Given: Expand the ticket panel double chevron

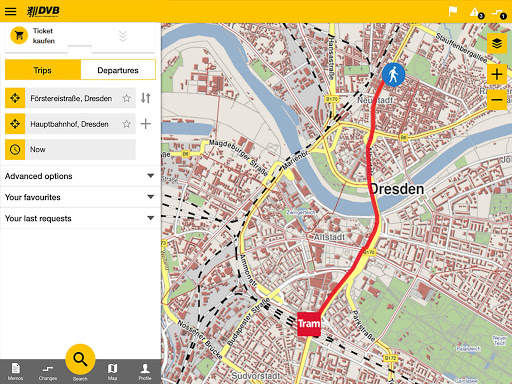Looking at the screenshot, I should click(123, 35).
